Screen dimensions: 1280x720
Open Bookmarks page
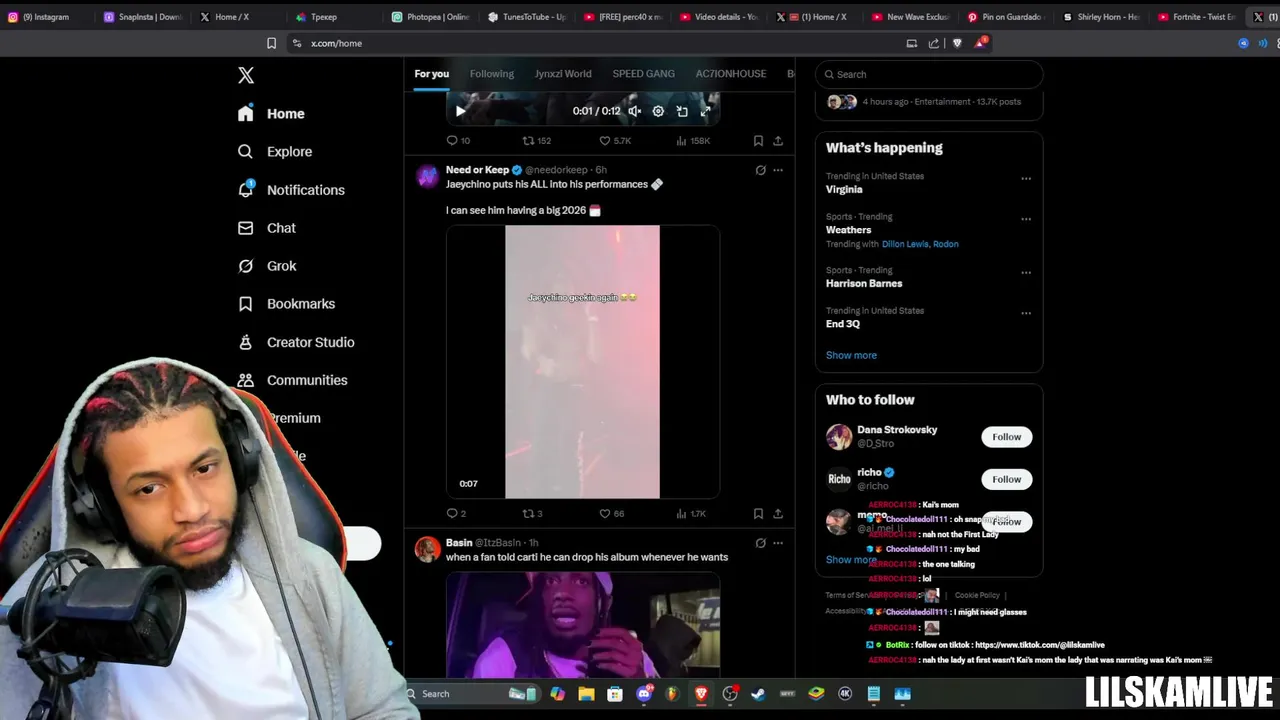(286, 304)
